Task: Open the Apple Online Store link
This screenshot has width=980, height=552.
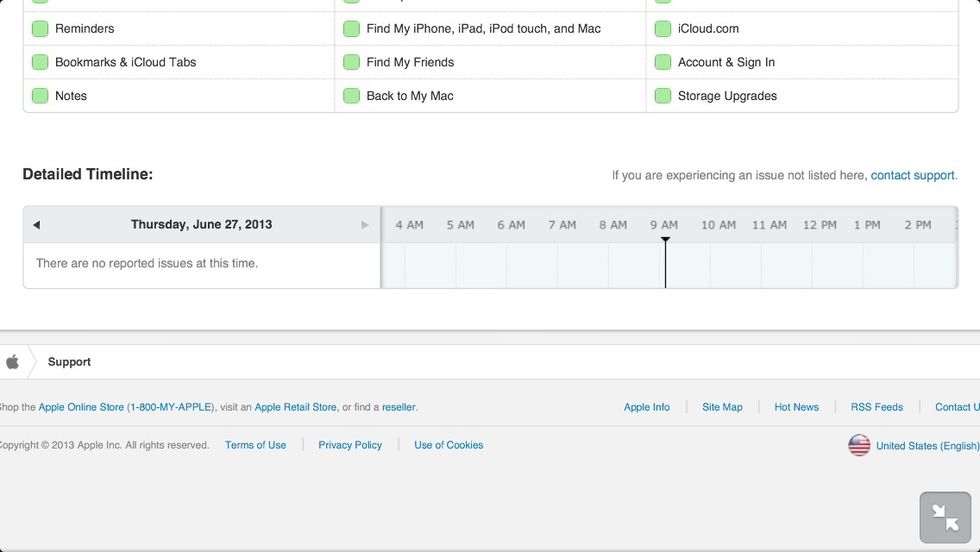Action: pos(81,407)
